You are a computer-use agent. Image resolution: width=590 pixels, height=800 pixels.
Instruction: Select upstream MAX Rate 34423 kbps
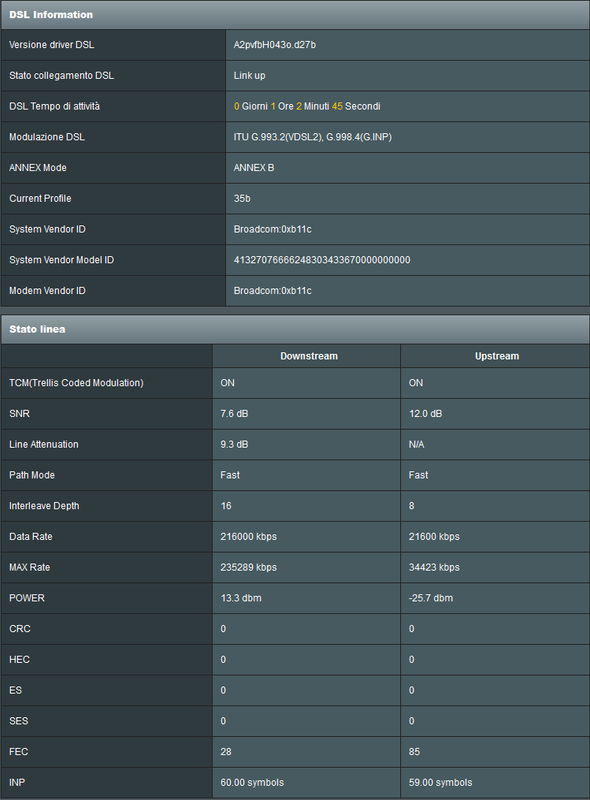[x=434, y=567]
